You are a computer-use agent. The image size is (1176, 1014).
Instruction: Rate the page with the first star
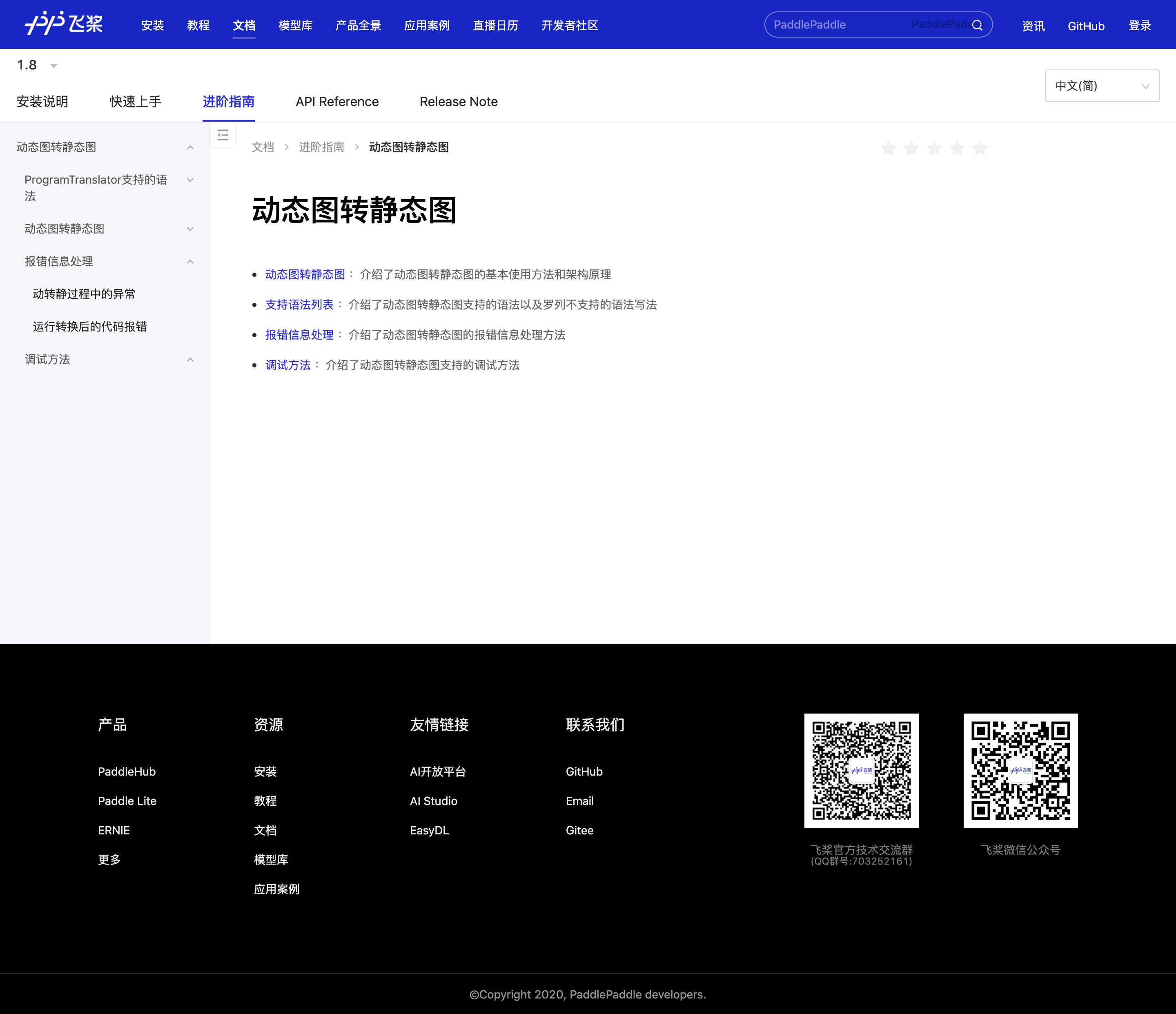pos(888,148)
